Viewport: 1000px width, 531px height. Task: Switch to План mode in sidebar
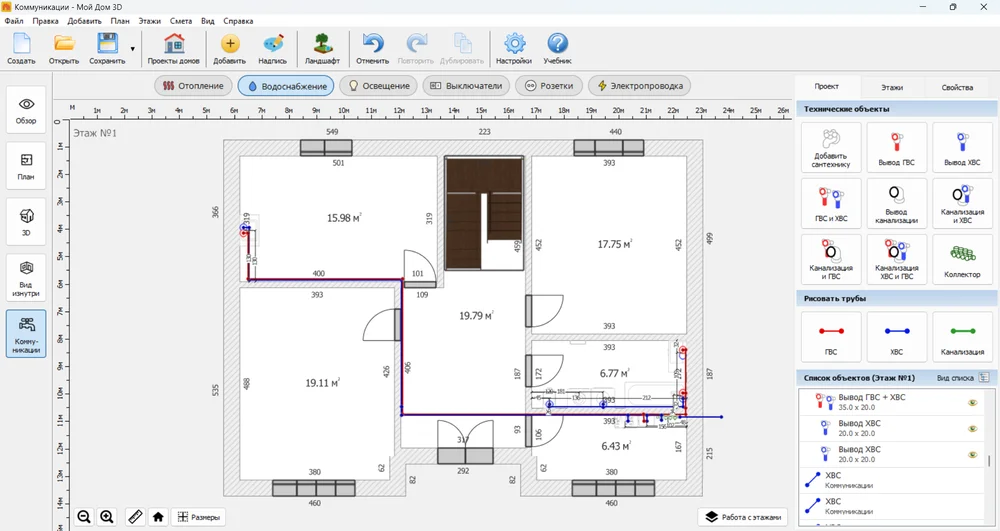click(26, 166)
